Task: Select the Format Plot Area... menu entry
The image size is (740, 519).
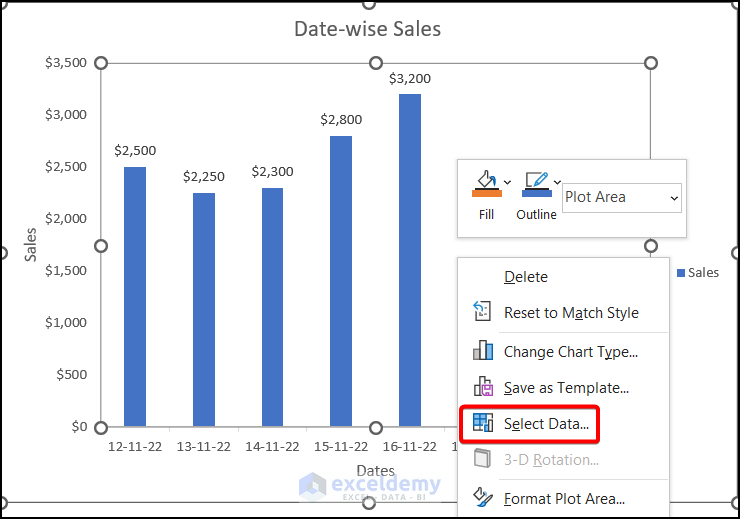Action: pyautogui.click(x=564, y=498)
